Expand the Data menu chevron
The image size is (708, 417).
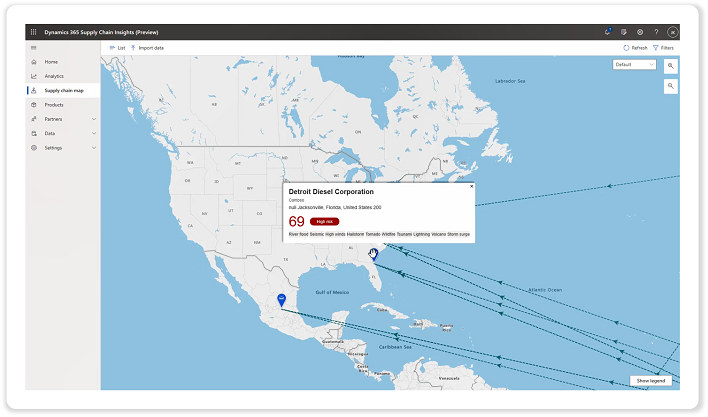coord(94,133)
